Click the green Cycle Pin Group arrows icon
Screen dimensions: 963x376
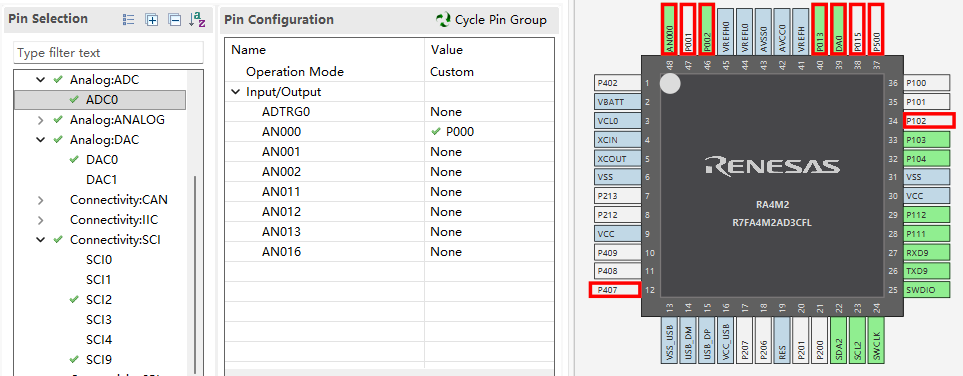point(443,20)
